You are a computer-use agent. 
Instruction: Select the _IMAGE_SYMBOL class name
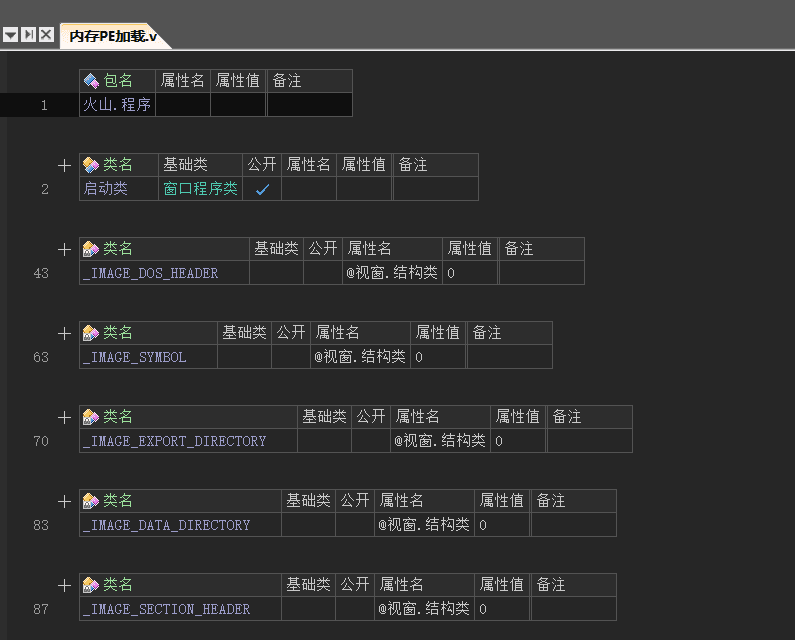click(134, 357)
